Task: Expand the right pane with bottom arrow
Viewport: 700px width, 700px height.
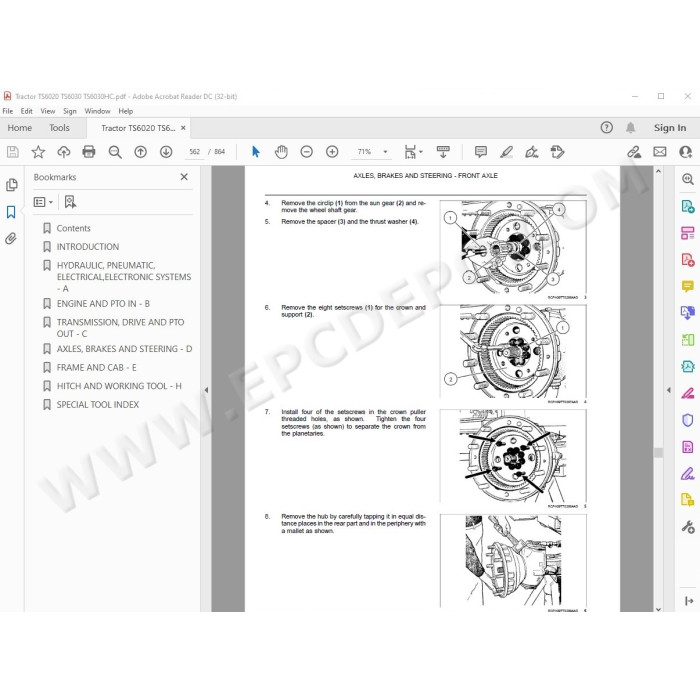Action: (688, 601)
